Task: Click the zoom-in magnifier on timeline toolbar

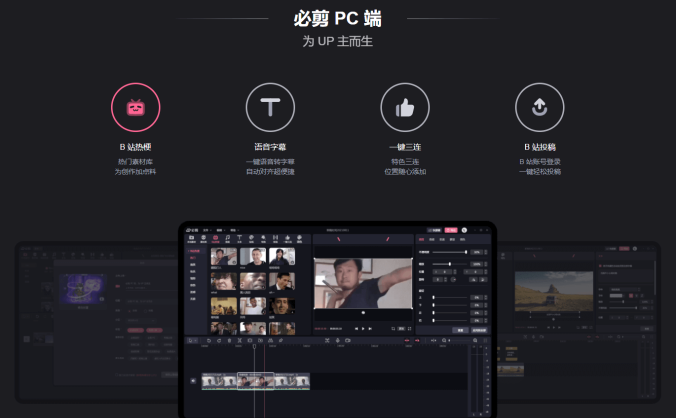Action: (x=475, y=340)
